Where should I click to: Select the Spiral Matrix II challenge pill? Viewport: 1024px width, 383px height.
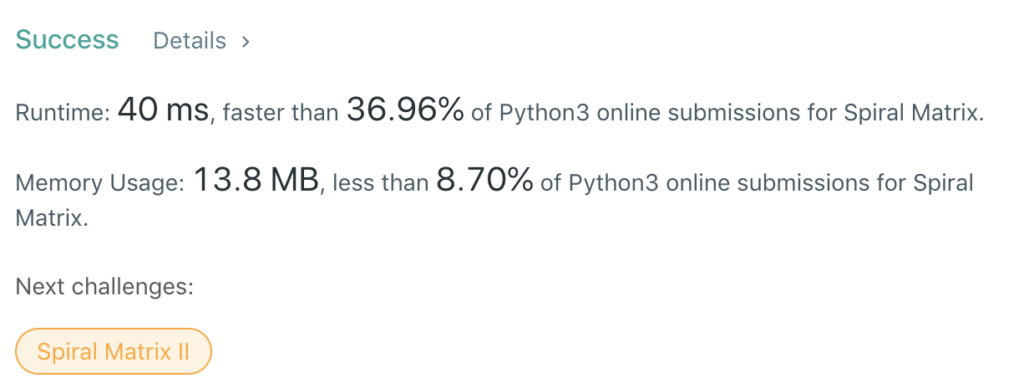(114, 352)
